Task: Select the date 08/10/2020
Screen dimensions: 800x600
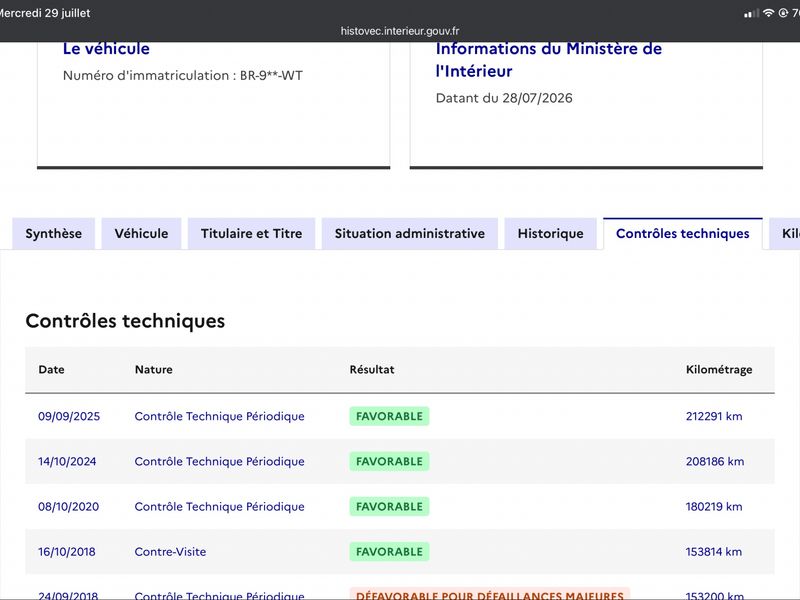Action: click(x=68, y=507)
